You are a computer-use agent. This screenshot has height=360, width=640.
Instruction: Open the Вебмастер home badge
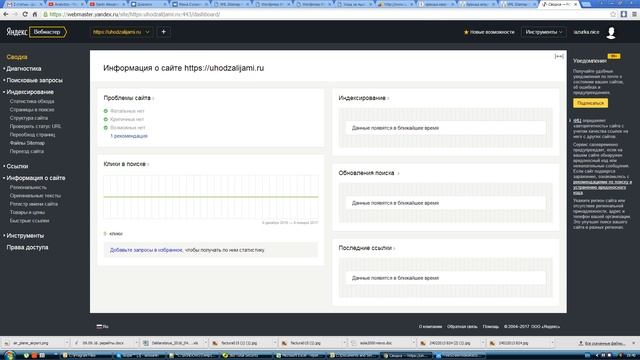click(48, 32)
